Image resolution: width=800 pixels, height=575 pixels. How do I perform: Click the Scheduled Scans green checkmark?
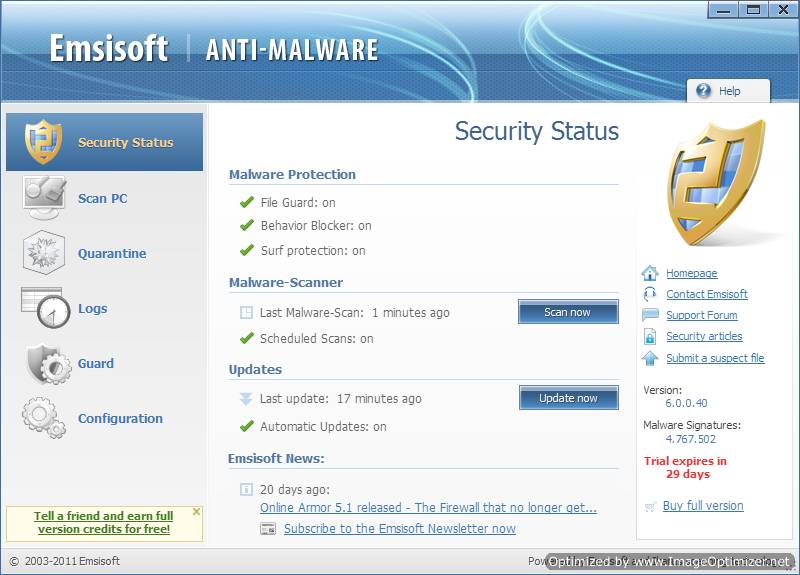[x=247, y=338]
